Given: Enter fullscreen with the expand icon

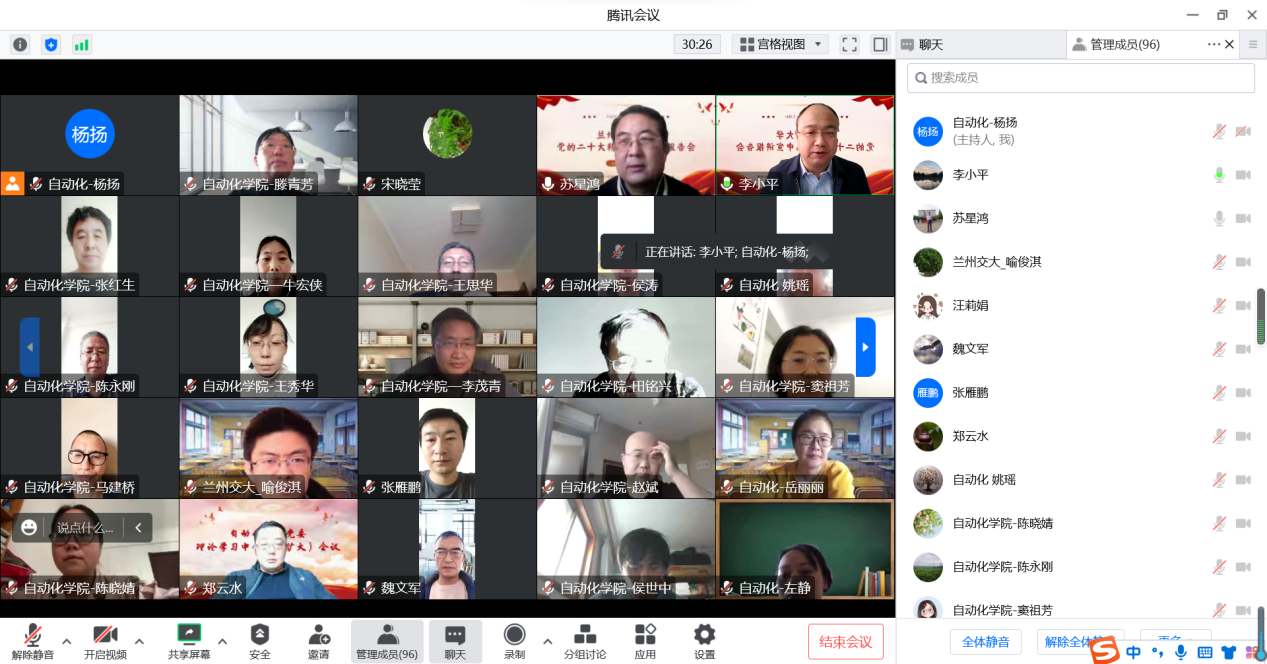Looking at the screenshot, I should 849,45.
